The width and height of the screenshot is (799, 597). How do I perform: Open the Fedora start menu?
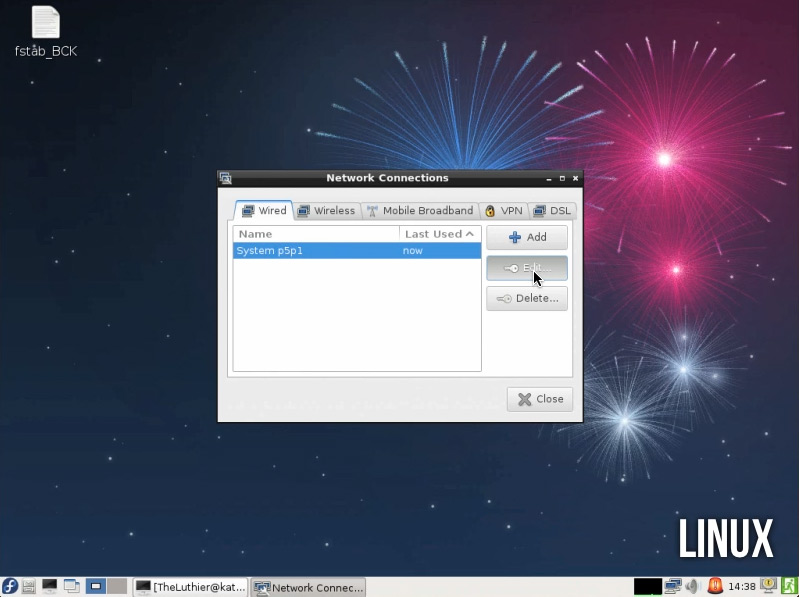(x=9, y=587)
